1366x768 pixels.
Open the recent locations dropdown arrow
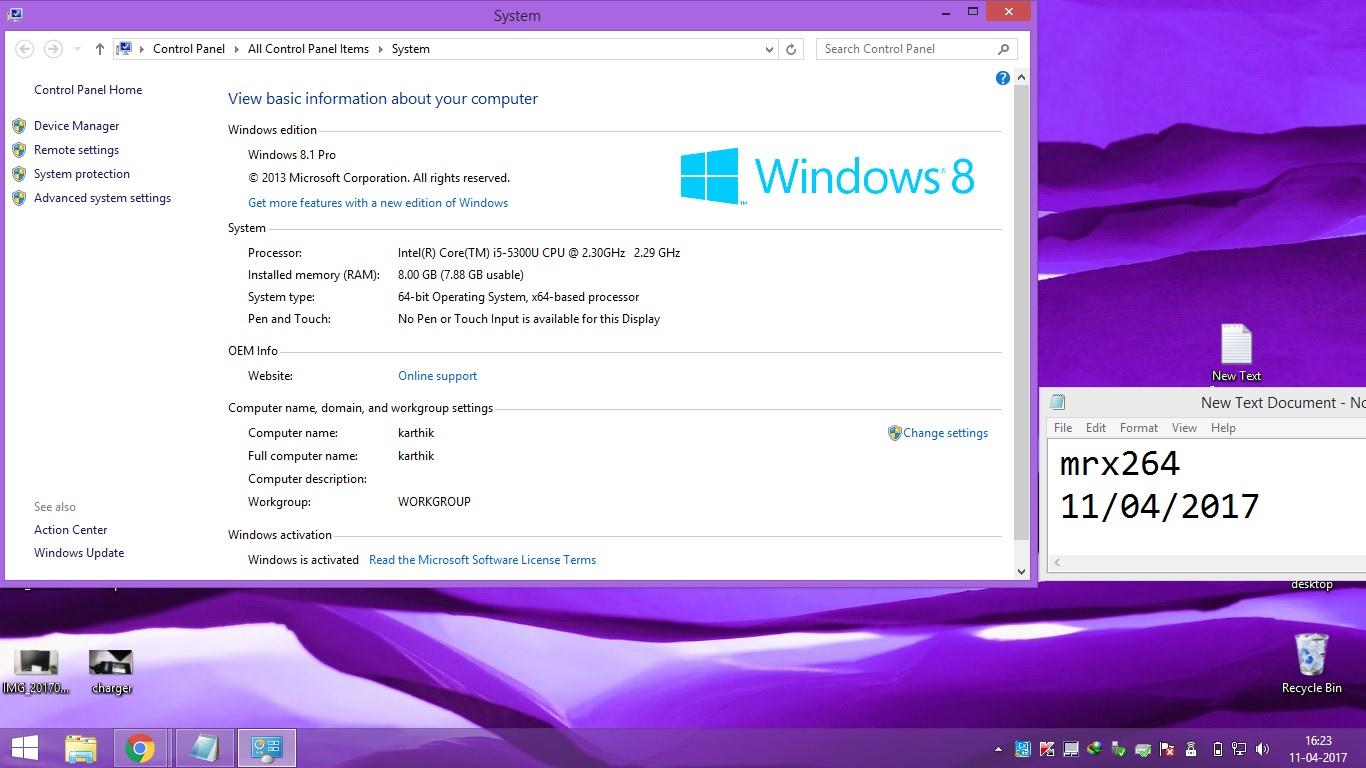click(x=75, y=49)
